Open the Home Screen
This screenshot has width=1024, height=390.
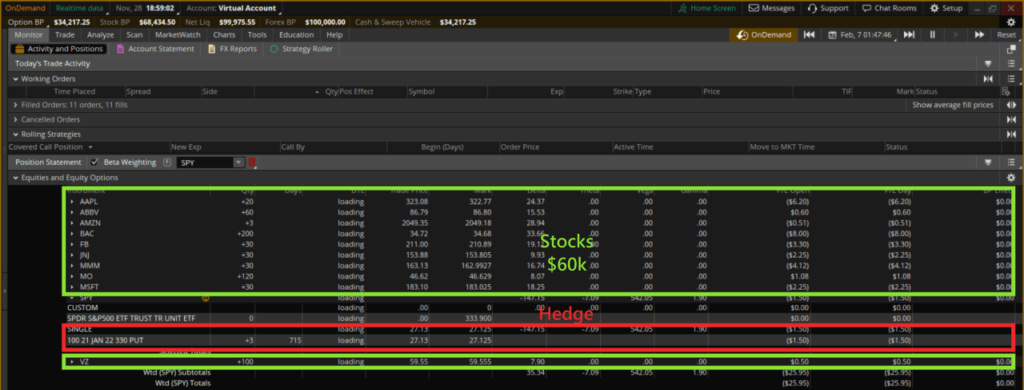tap(707, 8)
